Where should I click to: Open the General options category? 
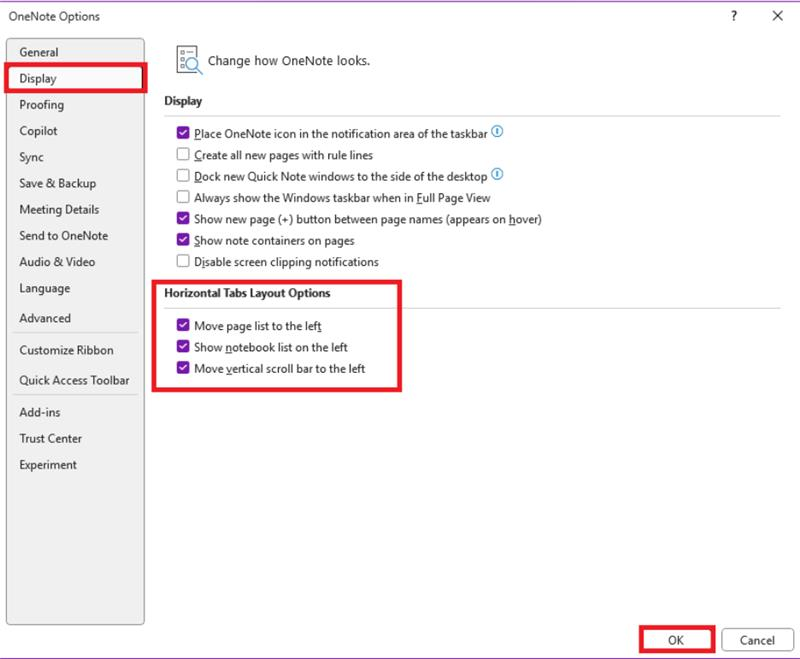click(75, 52)
